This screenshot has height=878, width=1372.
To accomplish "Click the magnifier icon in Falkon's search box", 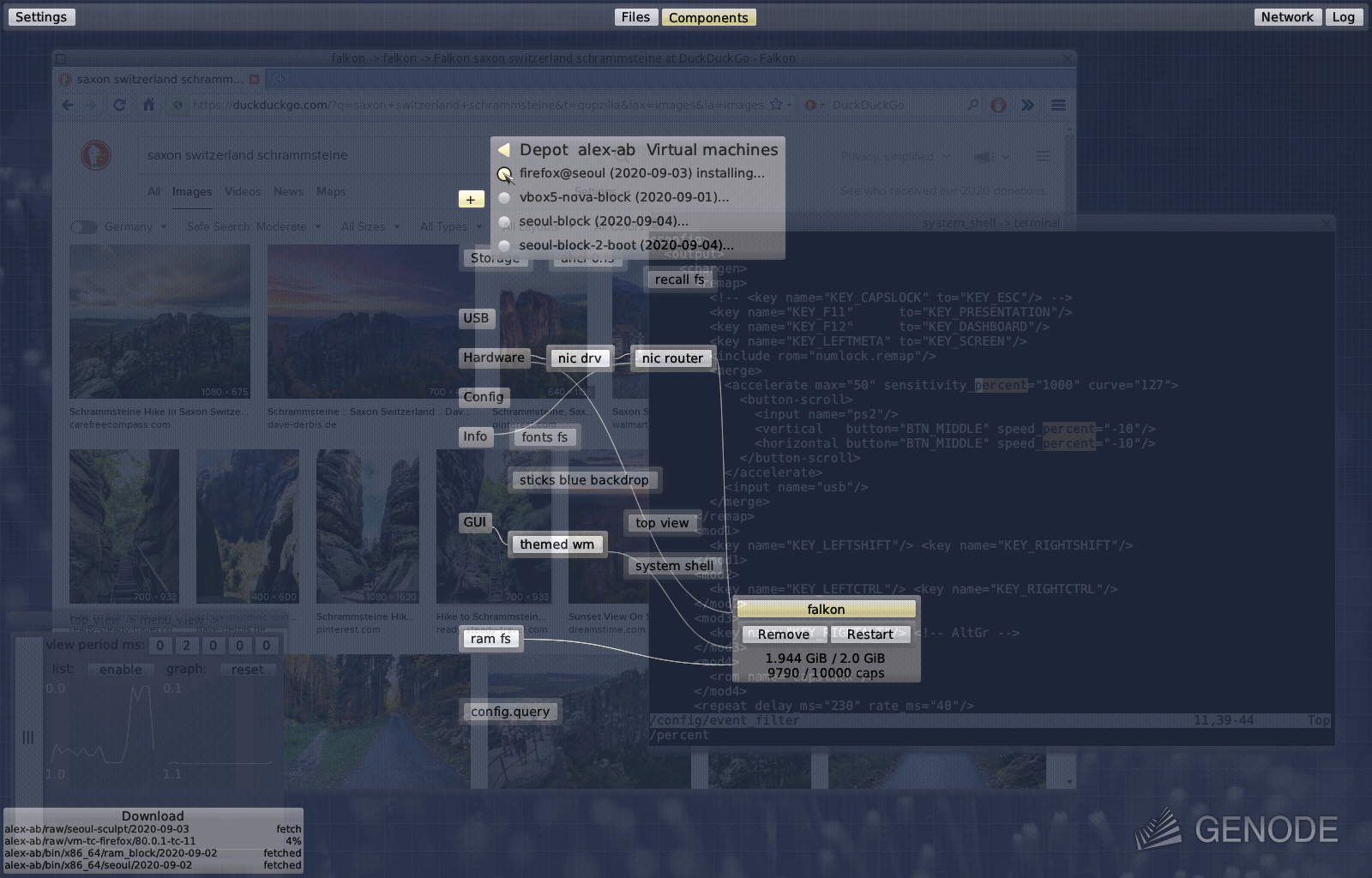I will tap(972, 105).
